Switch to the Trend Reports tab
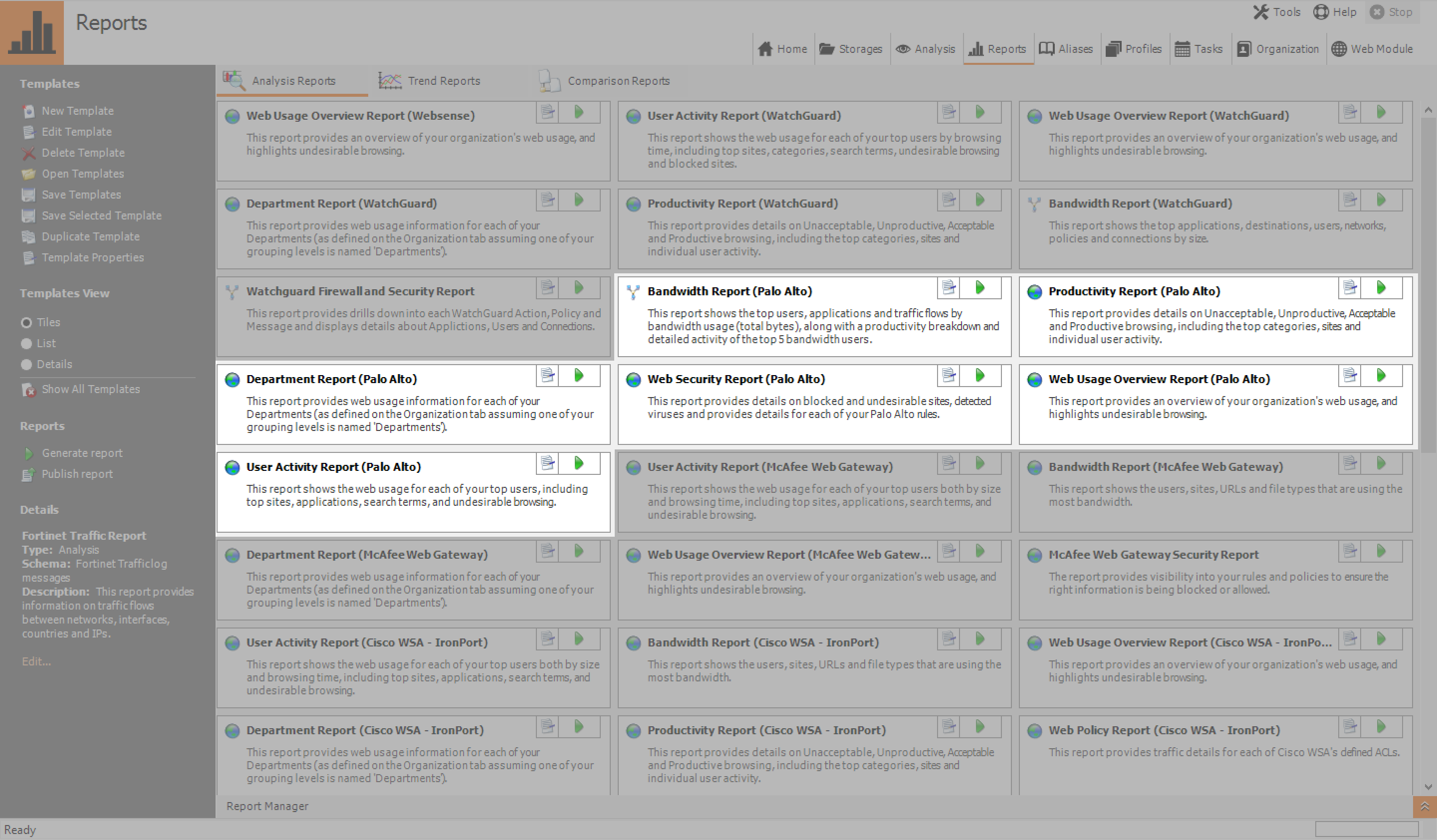The image size is (1437, 840). (x=431, y=81)
